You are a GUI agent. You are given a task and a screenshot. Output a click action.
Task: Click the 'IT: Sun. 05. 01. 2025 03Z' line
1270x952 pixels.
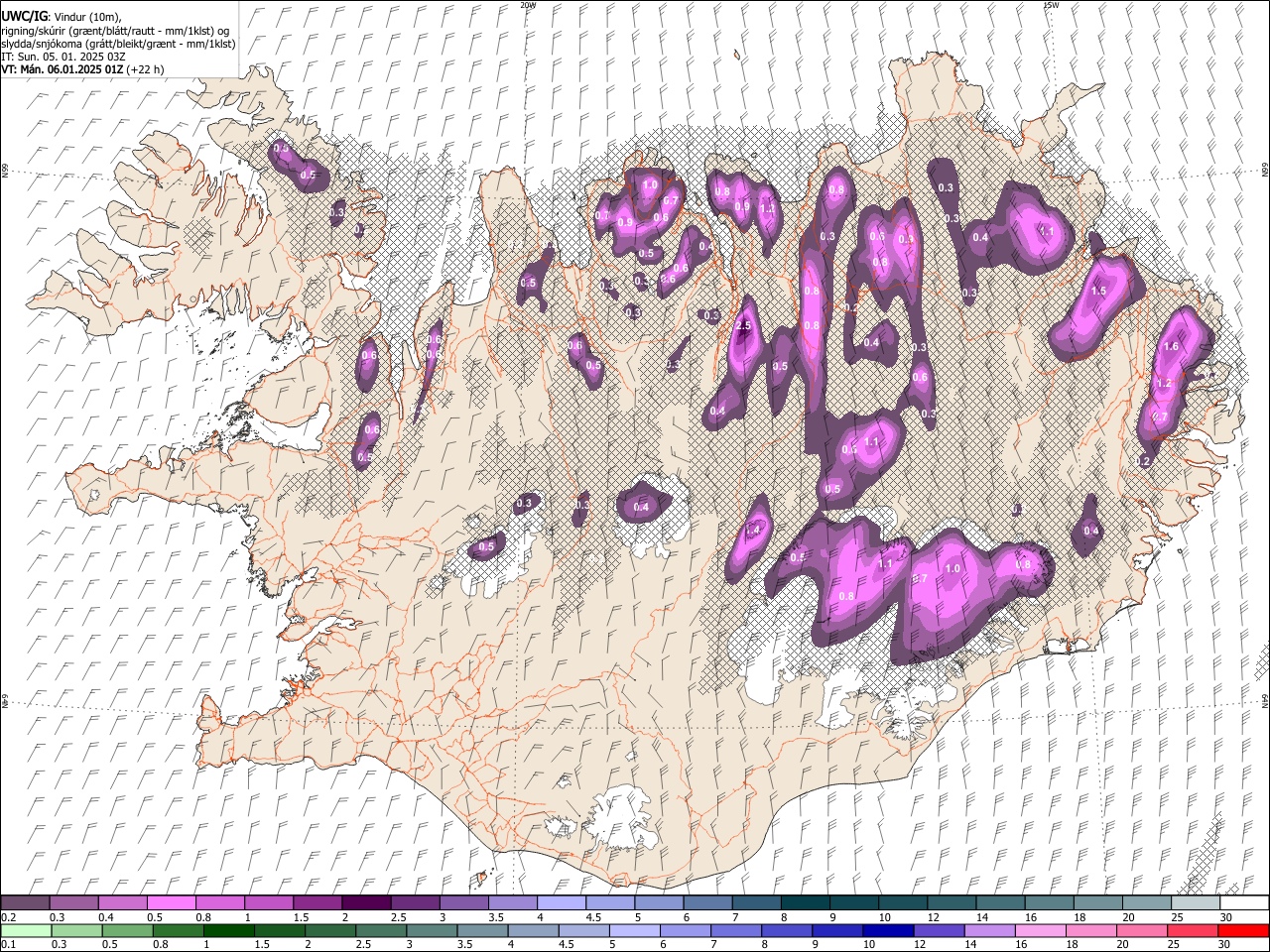click(63, 57)
